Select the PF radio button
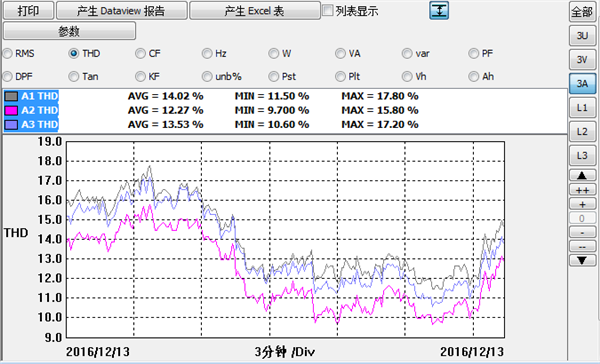The image size is (600, 364). point(474,54)
